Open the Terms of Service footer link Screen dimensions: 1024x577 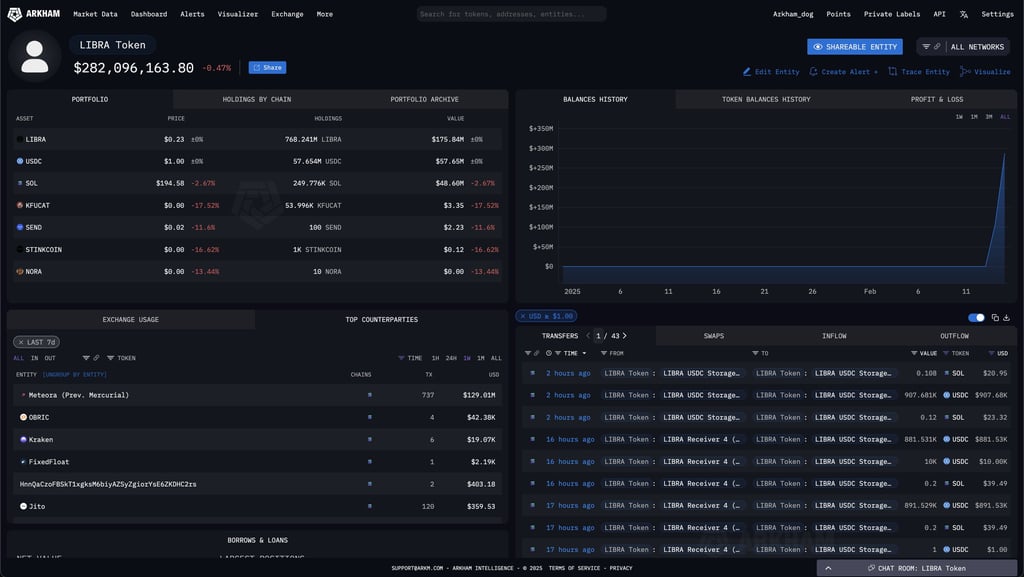(x=574, y=568)
